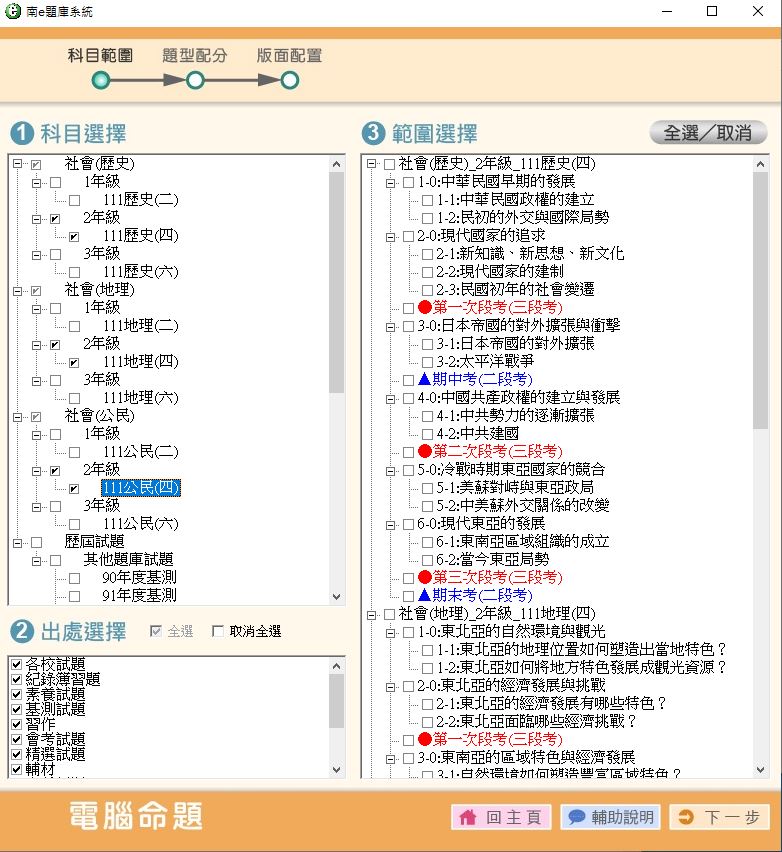Image resolution: width=782 pixels, height=852 pixels.
Task: Select the 90年度基測 tree item
Action: pos(140,578)
